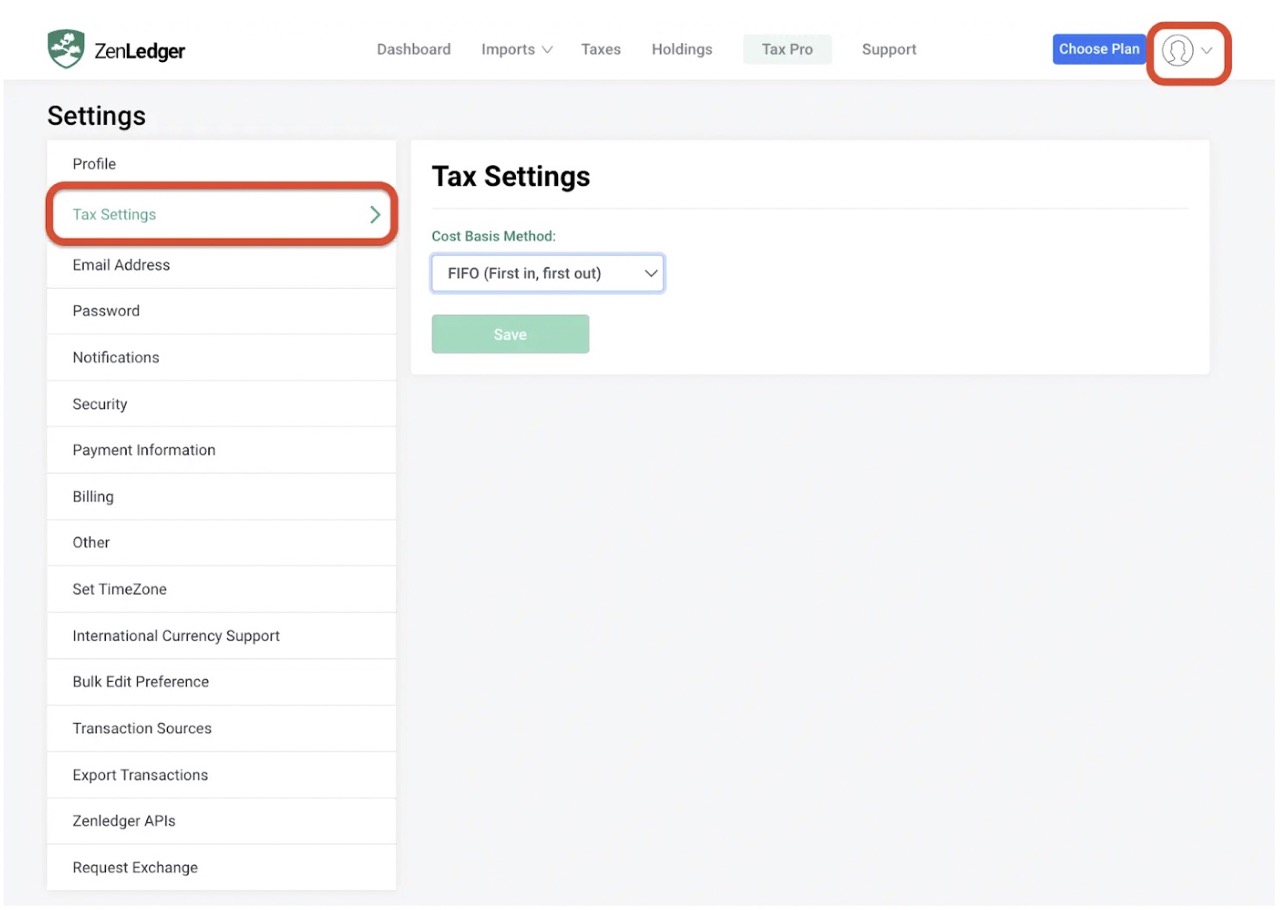Switch to the Holdings page
Image resolution: width=1280 pixels, height=910 pixels.
click(x=681, y=49)
